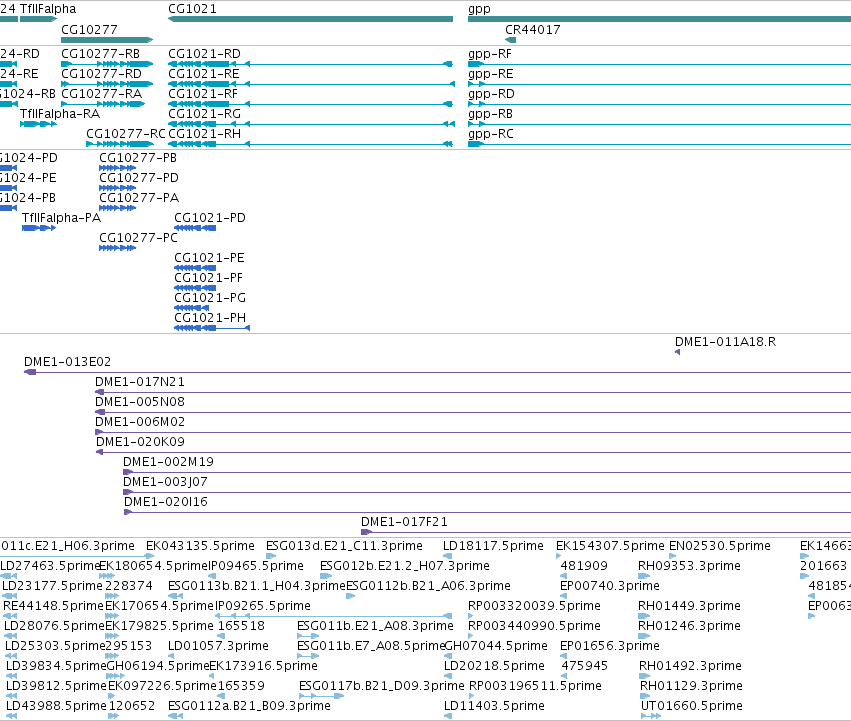
Task: Click the gpp-RB transcript
Action: (x=659, y=124)
